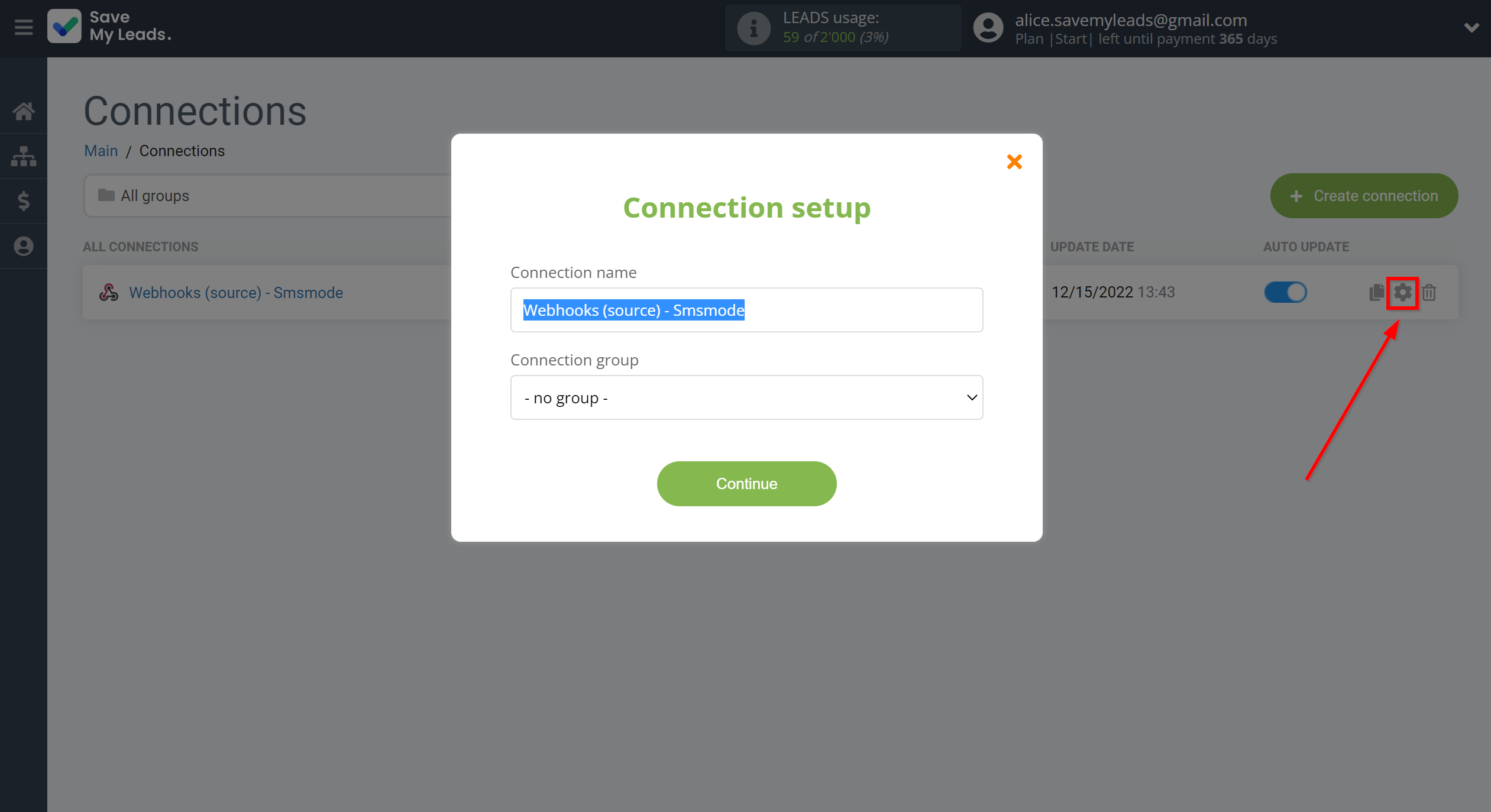Click the Webhooks (source) - Smsmode connection row
The width and height of the screenshot is (1491, 812).
click(236, 292)
